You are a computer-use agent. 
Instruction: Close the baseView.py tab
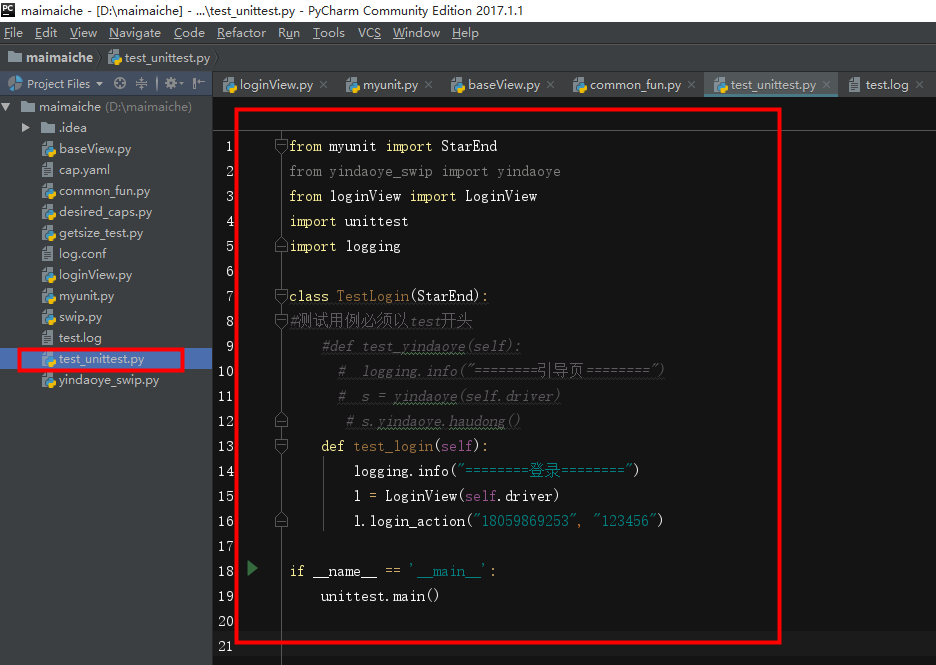(550, 85)
